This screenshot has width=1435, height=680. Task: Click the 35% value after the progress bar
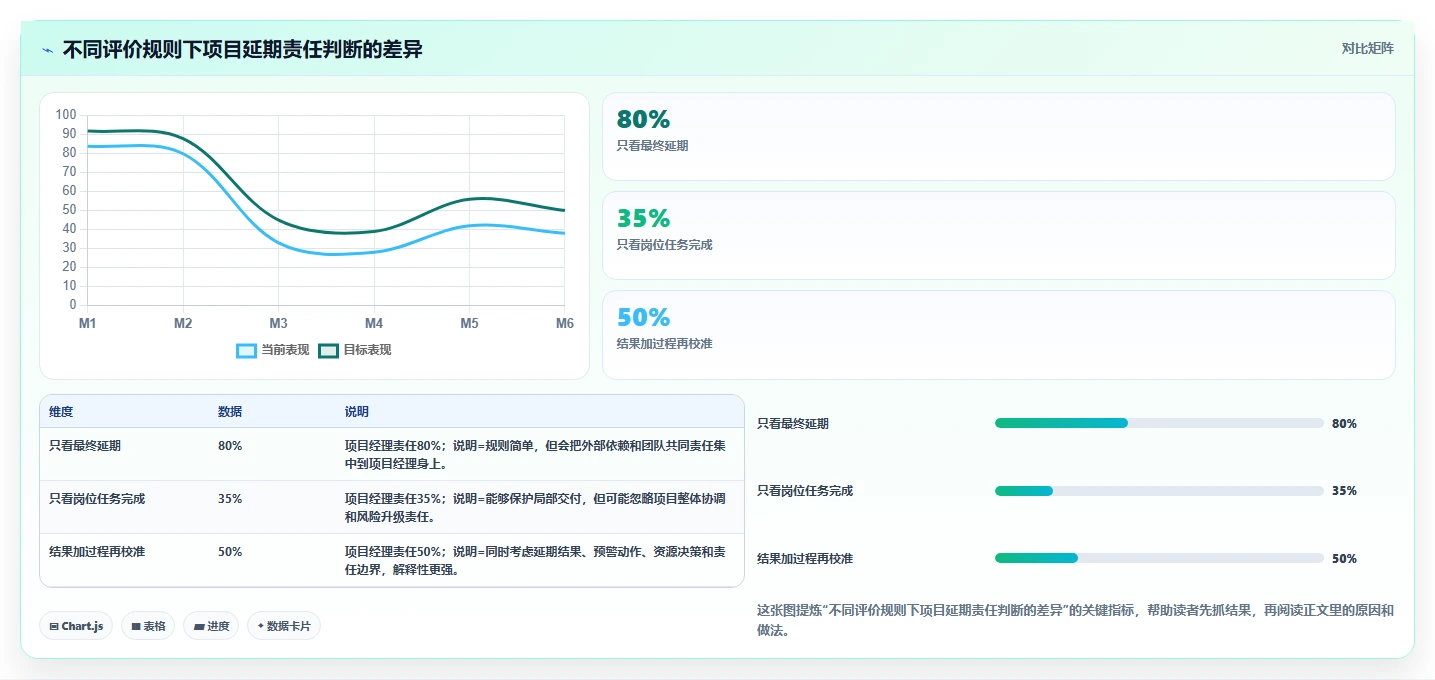1344,491
